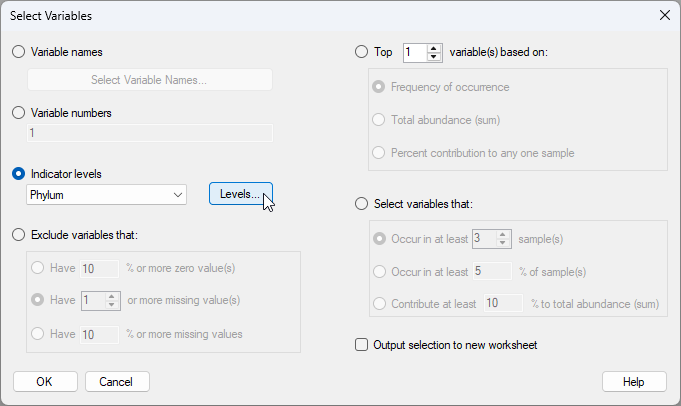Check Output selection to new worksheet
Screen dimensions: 681x406
[362, 345]
